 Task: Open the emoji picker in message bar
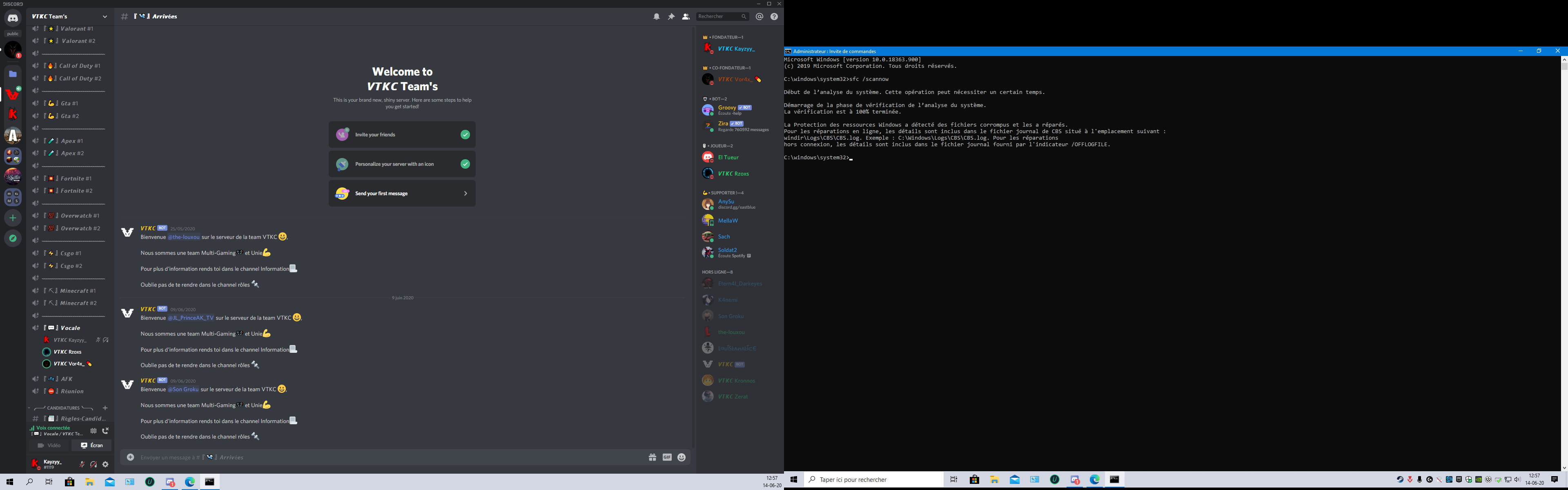(x=682, y=457)
